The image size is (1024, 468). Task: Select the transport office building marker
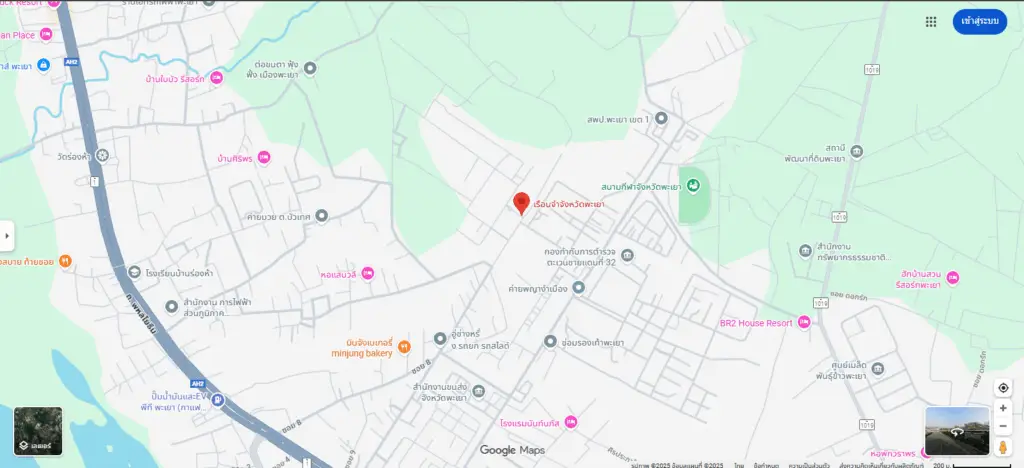[479, 391]
